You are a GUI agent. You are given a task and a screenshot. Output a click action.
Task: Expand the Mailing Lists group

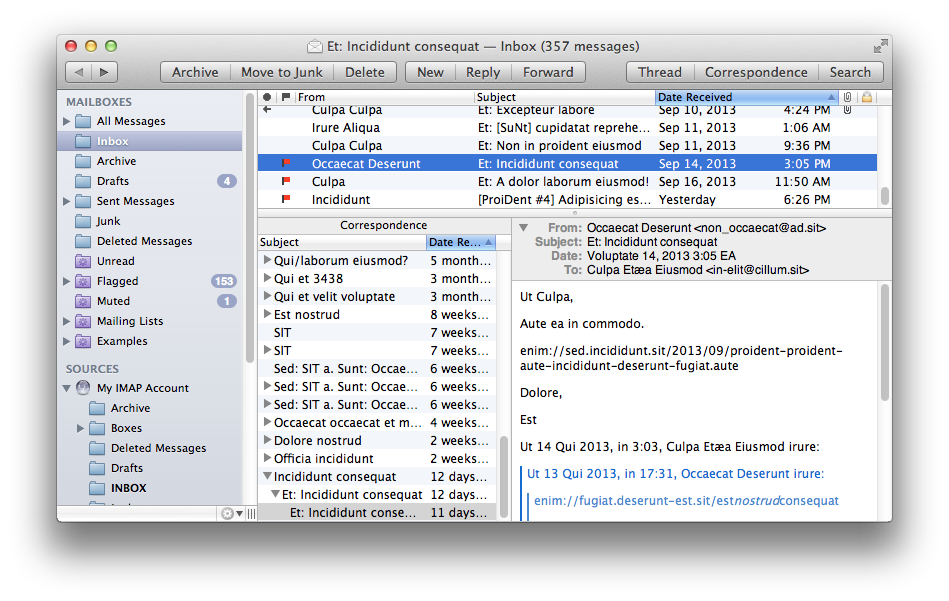[67, 321]
